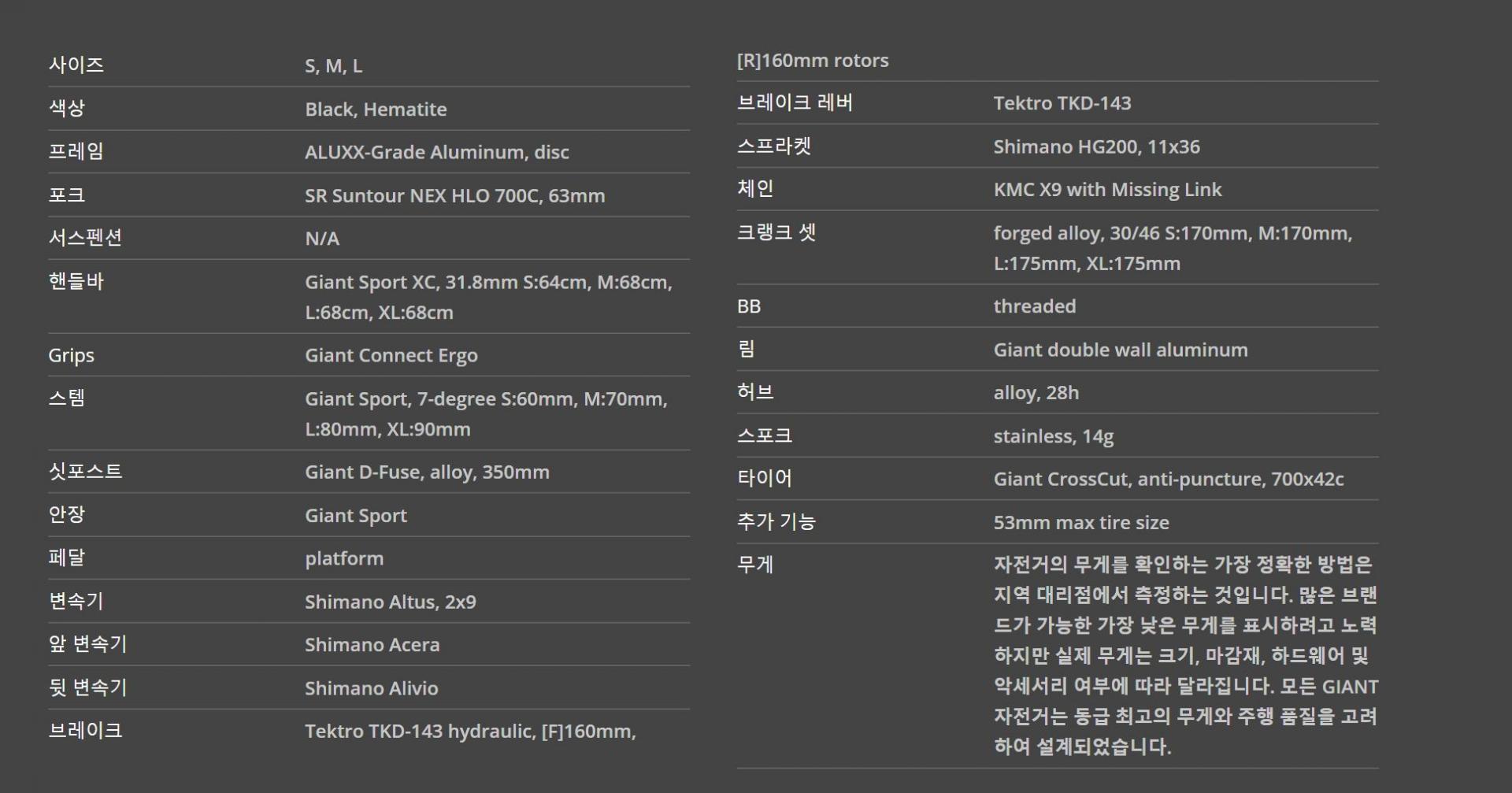
Task: Select the "Shimano Alivio" rear derailleur value
Action: 372,688
